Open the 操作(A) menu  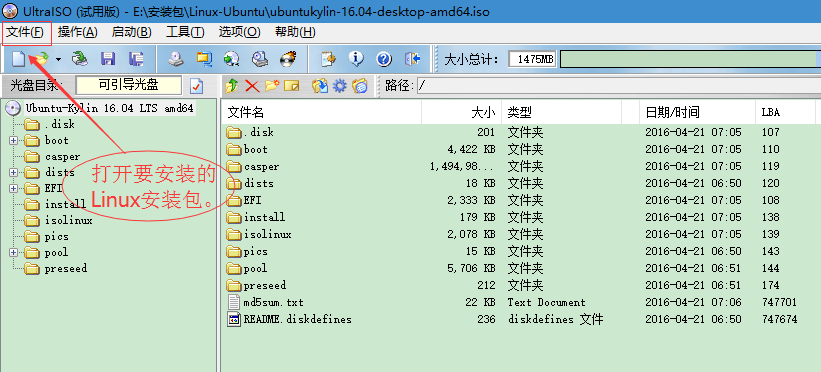77,32
